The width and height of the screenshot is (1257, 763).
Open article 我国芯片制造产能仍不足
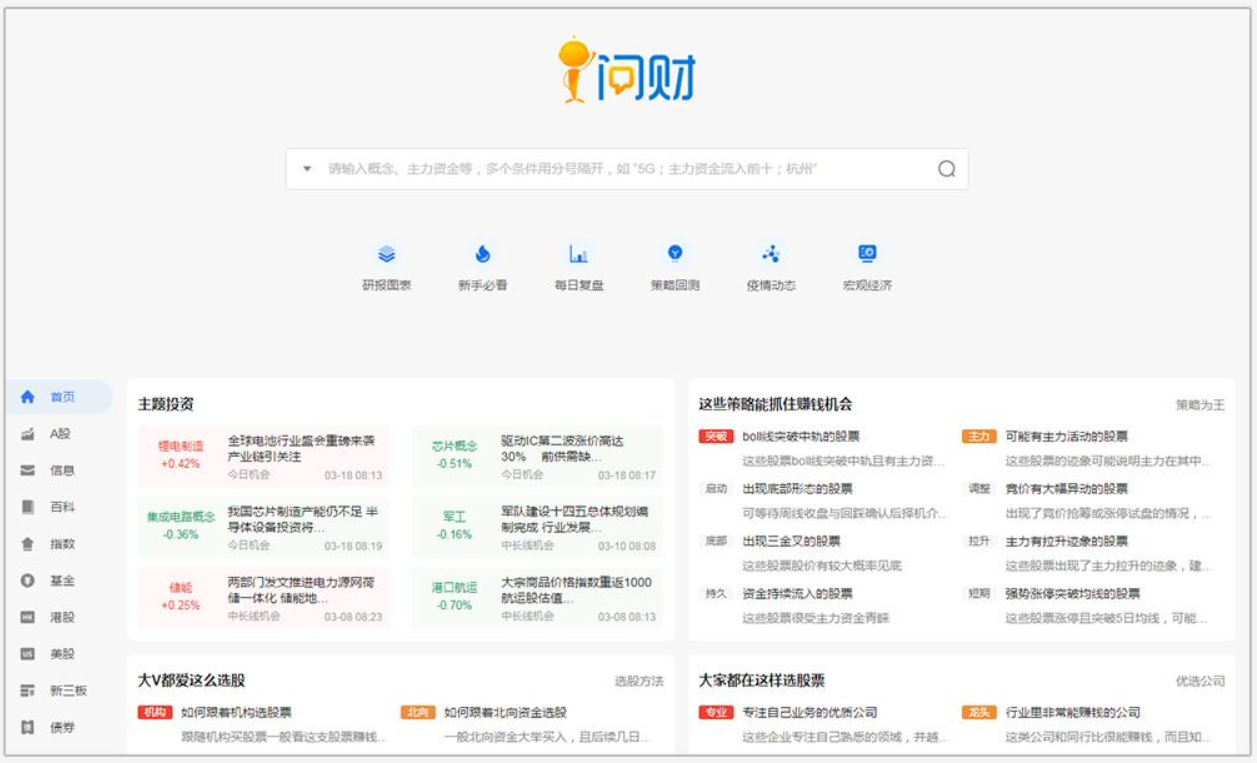tap(304, 519)
